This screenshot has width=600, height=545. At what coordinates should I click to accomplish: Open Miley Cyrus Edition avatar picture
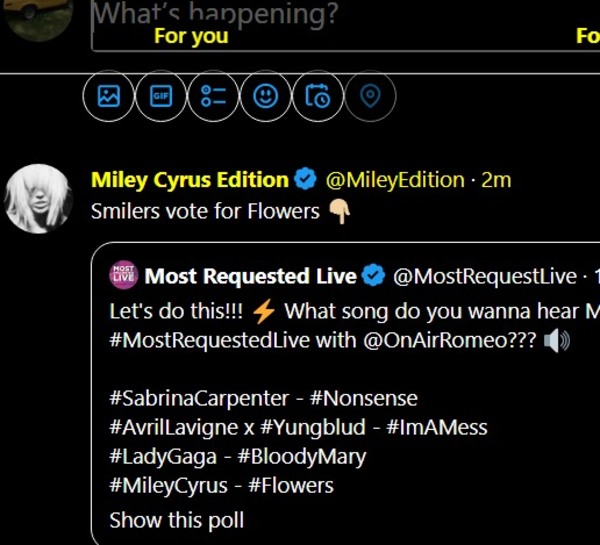point(38,196)
